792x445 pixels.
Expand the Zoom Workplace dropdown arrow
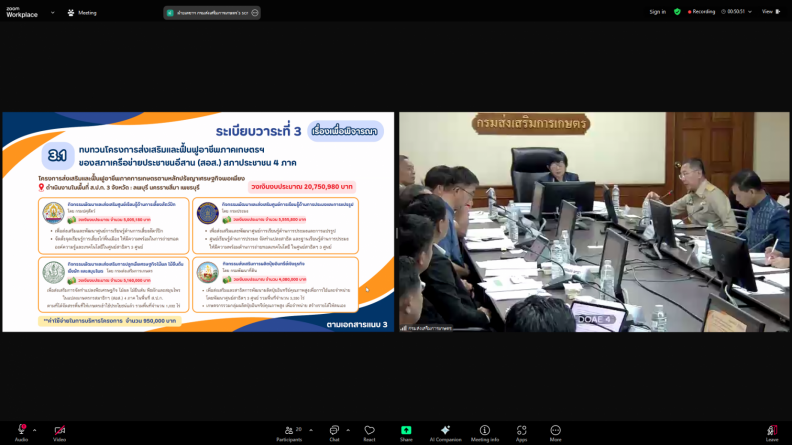tap(53, 13)
